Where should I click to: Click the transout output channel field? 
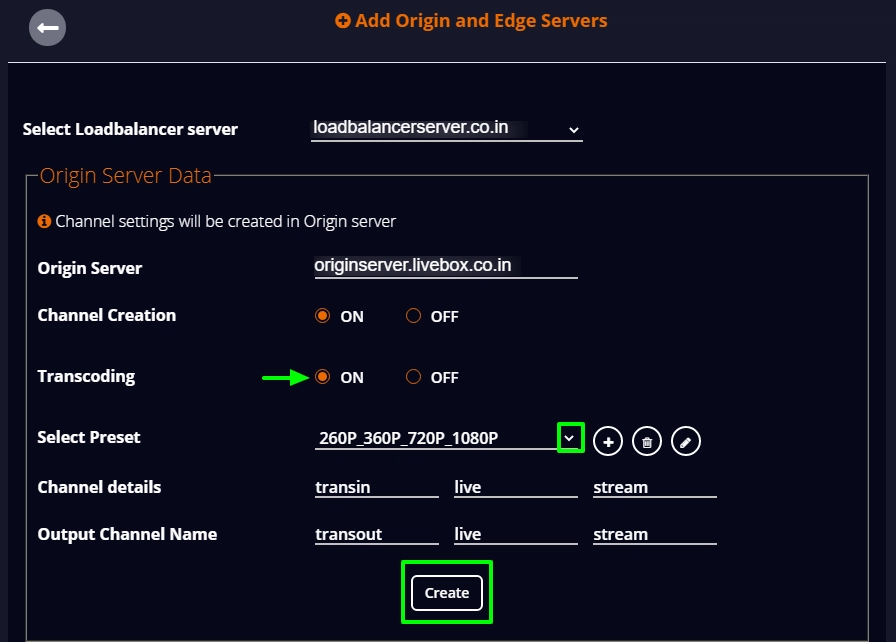coord(377,534)
